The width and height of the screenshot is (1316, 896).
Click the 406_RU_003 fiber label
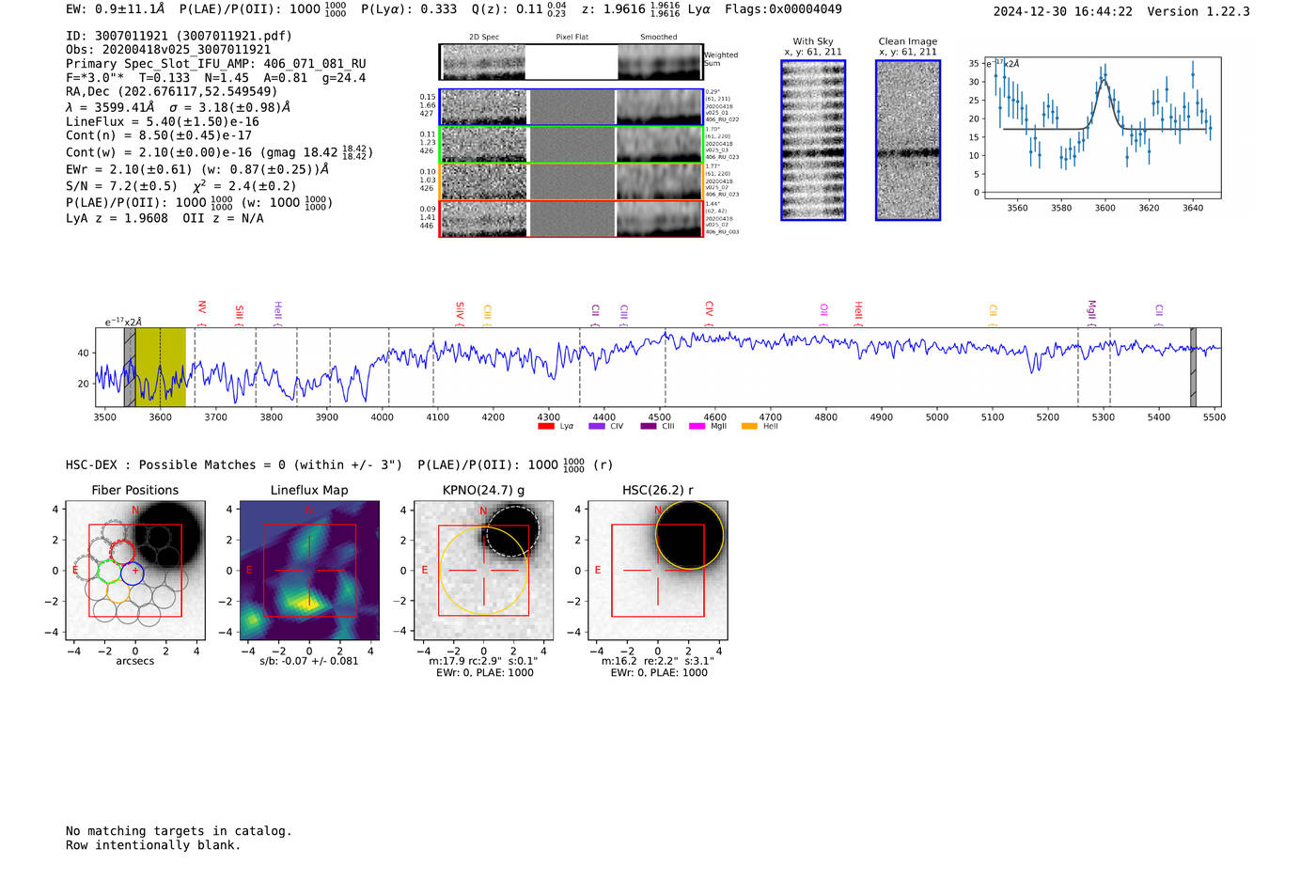pos(722,231)
